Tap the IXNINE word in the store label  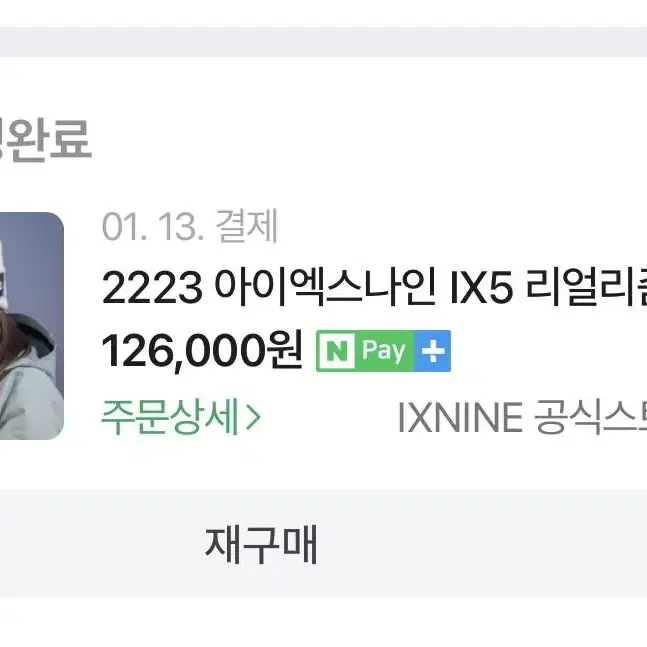point(460,417)
